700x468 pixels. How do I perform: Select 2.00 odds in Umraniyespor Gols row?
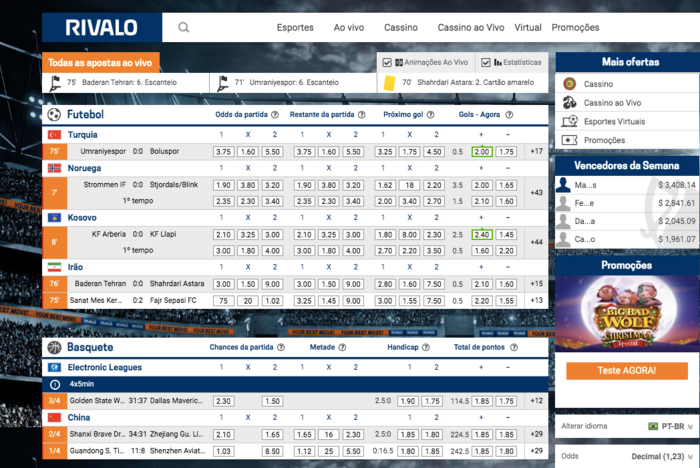[482, 151]
